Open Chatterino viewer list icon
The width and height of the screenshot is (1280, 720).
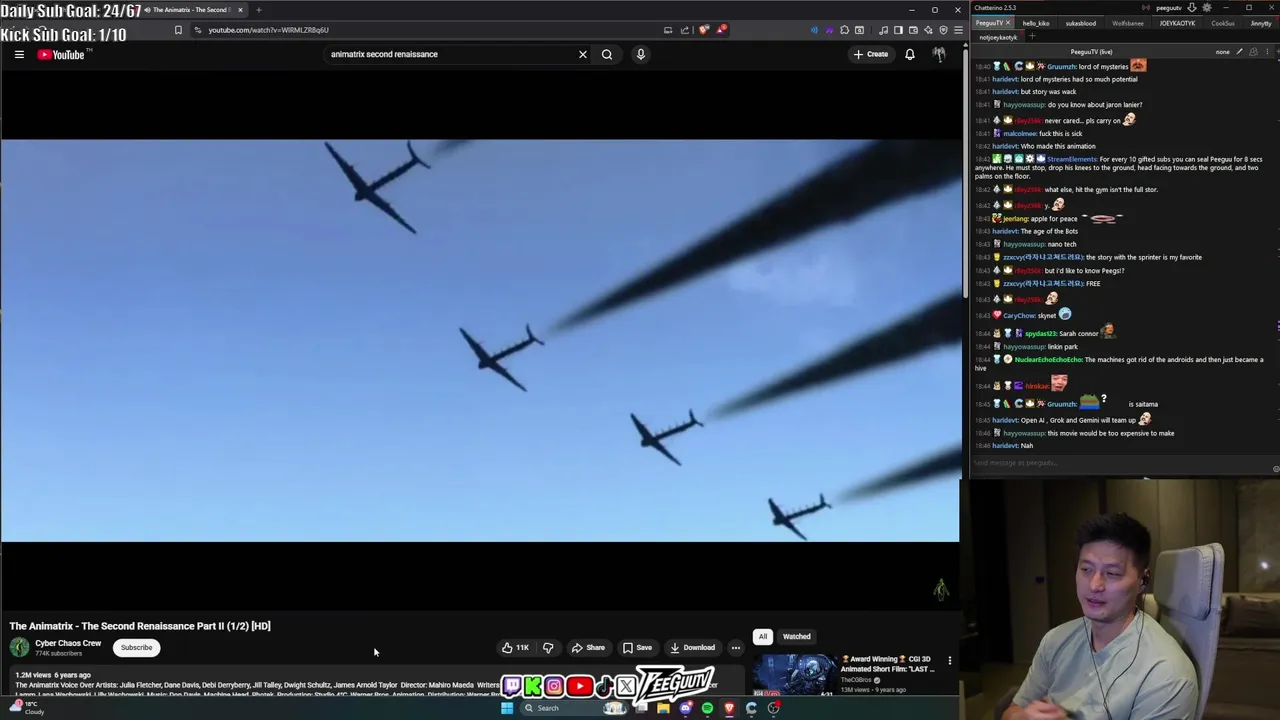tap(1253, 52)
